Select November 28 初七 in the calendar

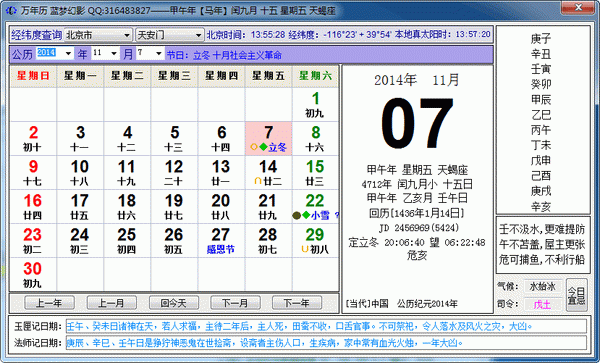(x=269, y=241)
